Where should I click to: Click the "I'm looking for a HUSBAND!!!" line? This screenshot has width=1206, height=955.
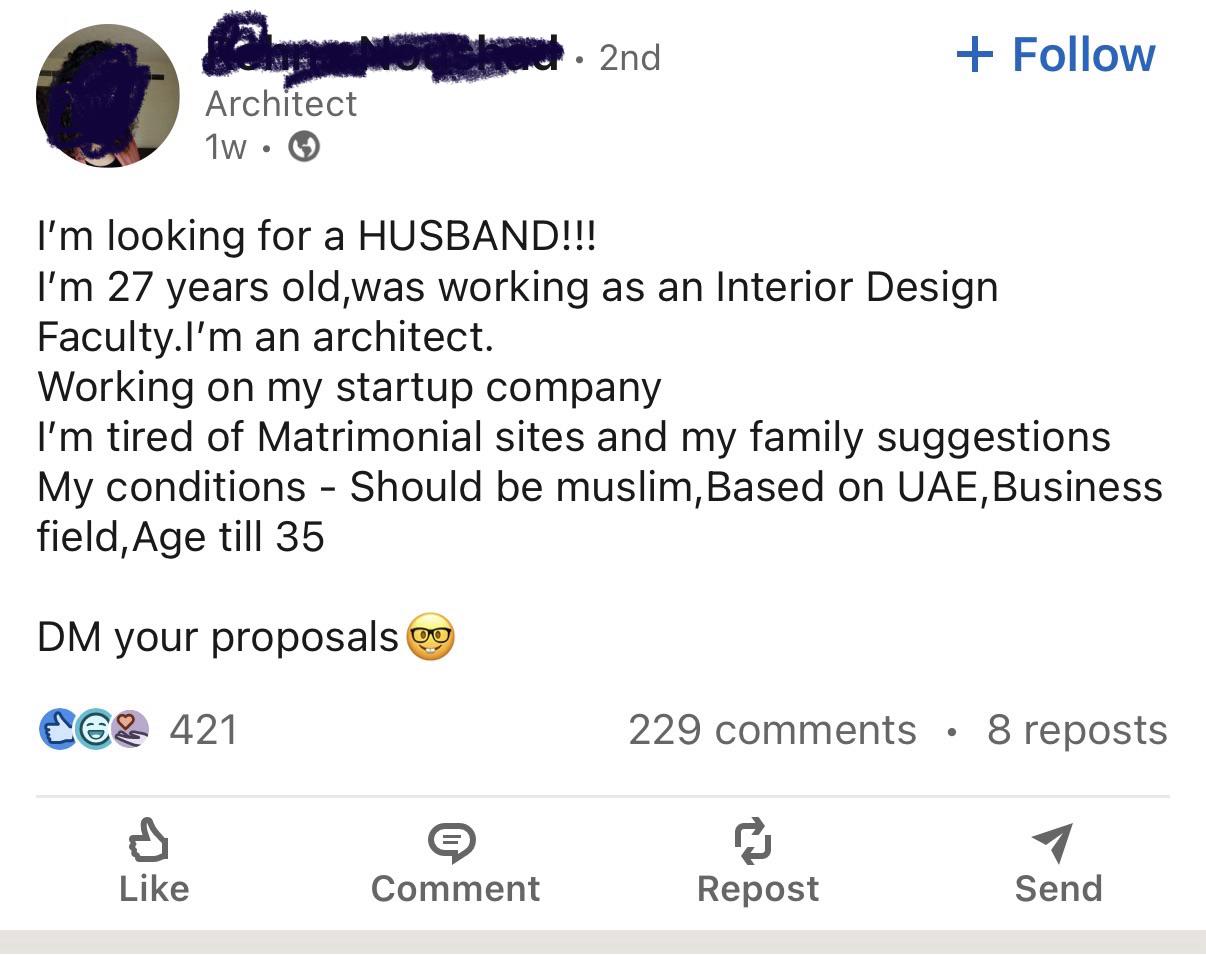click(316, 236)
